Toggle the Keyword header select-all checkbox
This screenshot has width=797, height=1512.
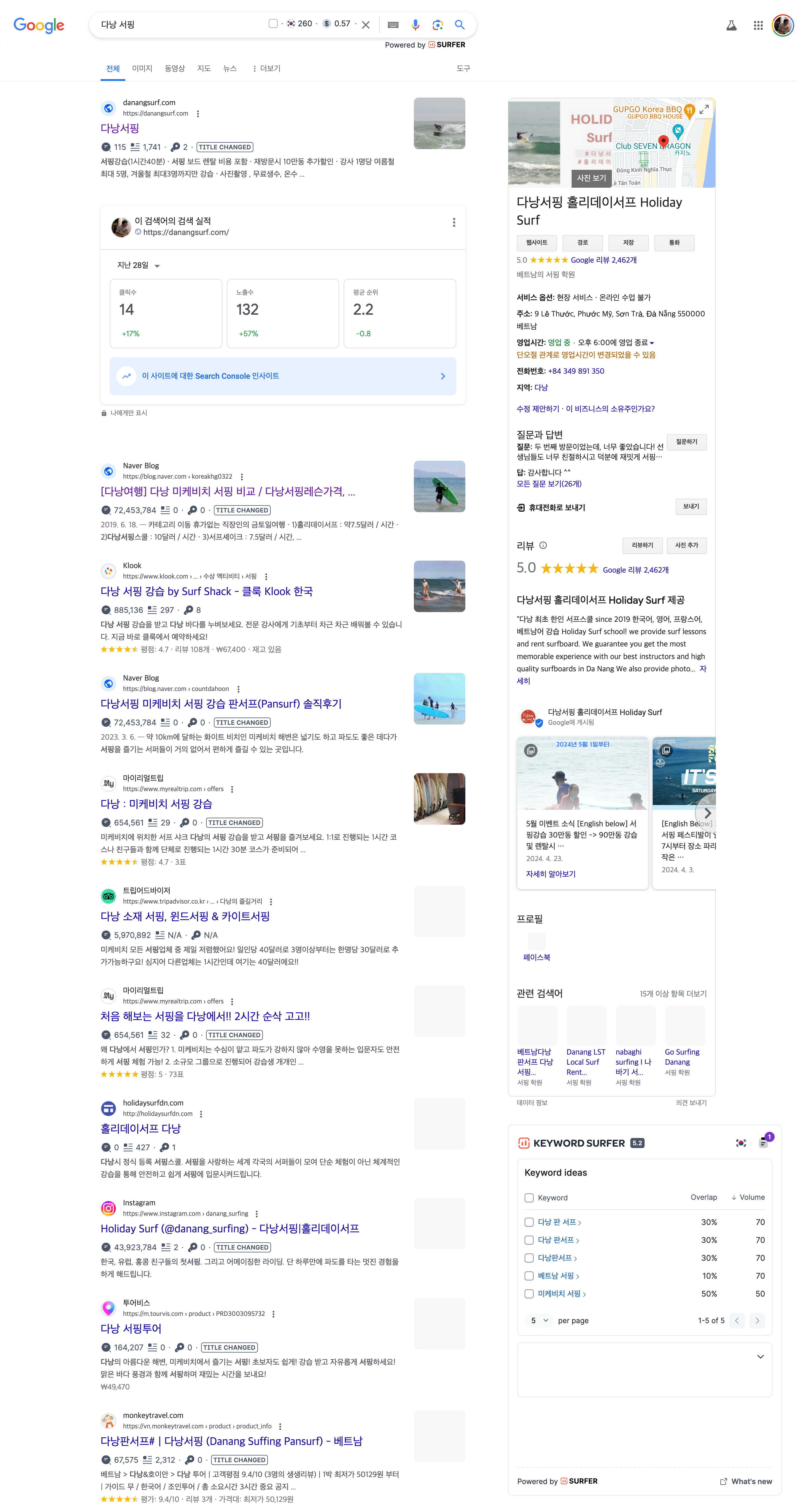[529, 1197]
